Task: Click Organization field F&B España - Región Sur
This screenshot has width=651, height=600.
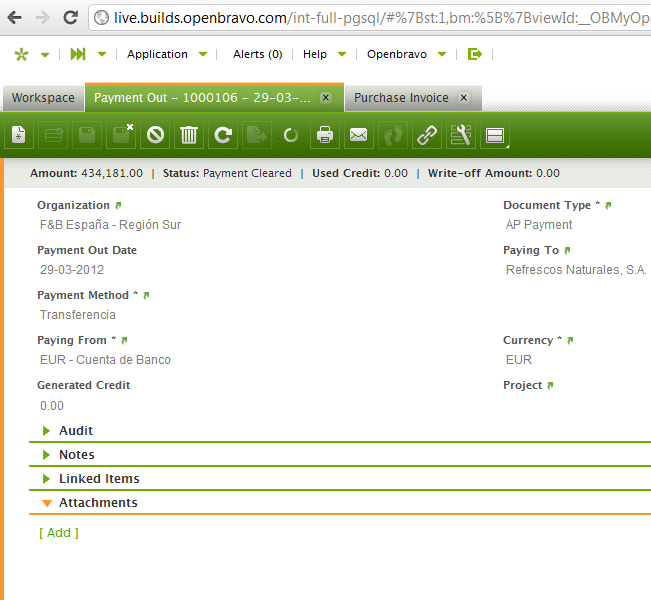Action: point(110,225)
